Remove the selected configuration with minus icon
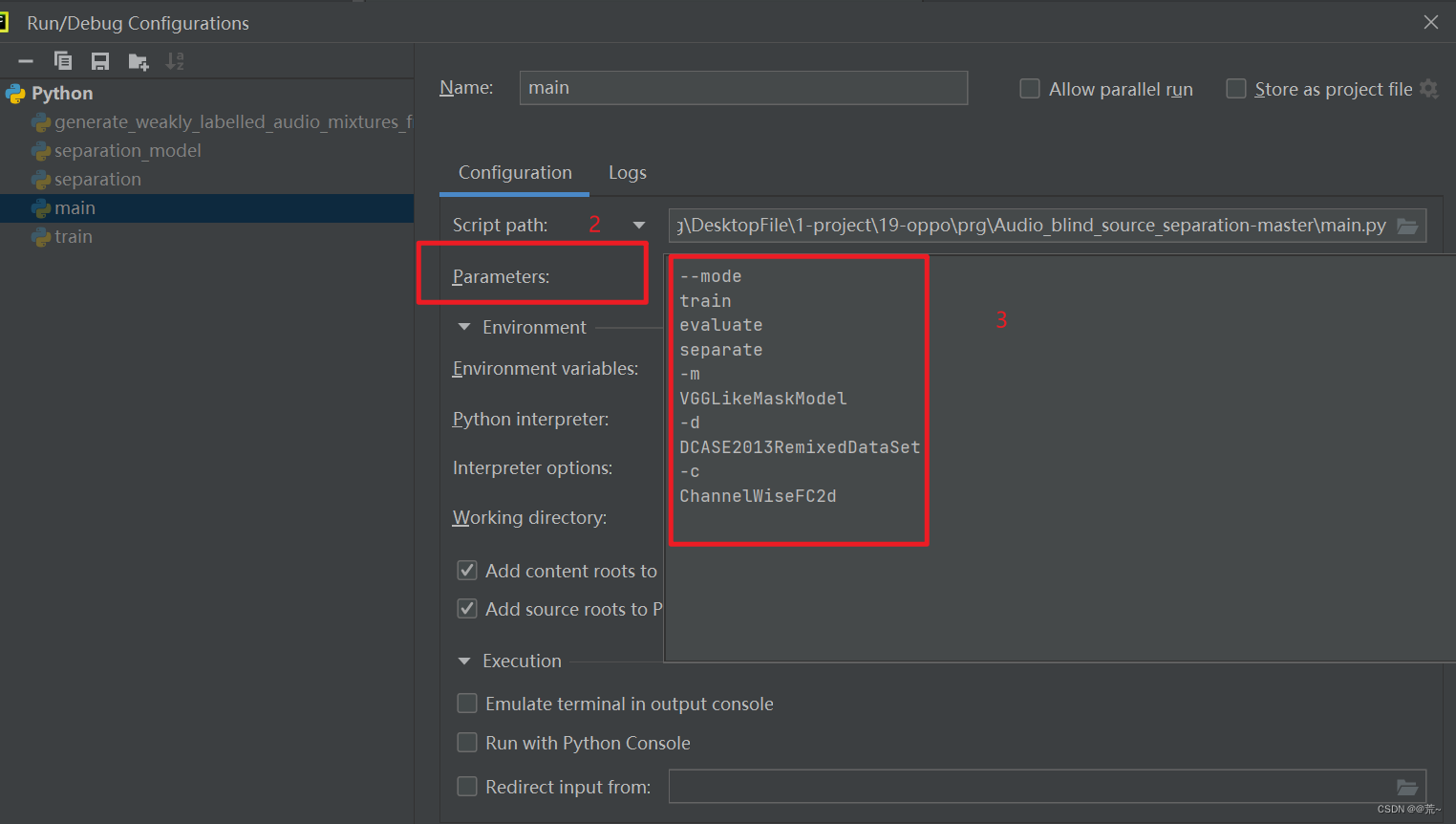This screenshot has height=824, width=1456. (26, 61)
